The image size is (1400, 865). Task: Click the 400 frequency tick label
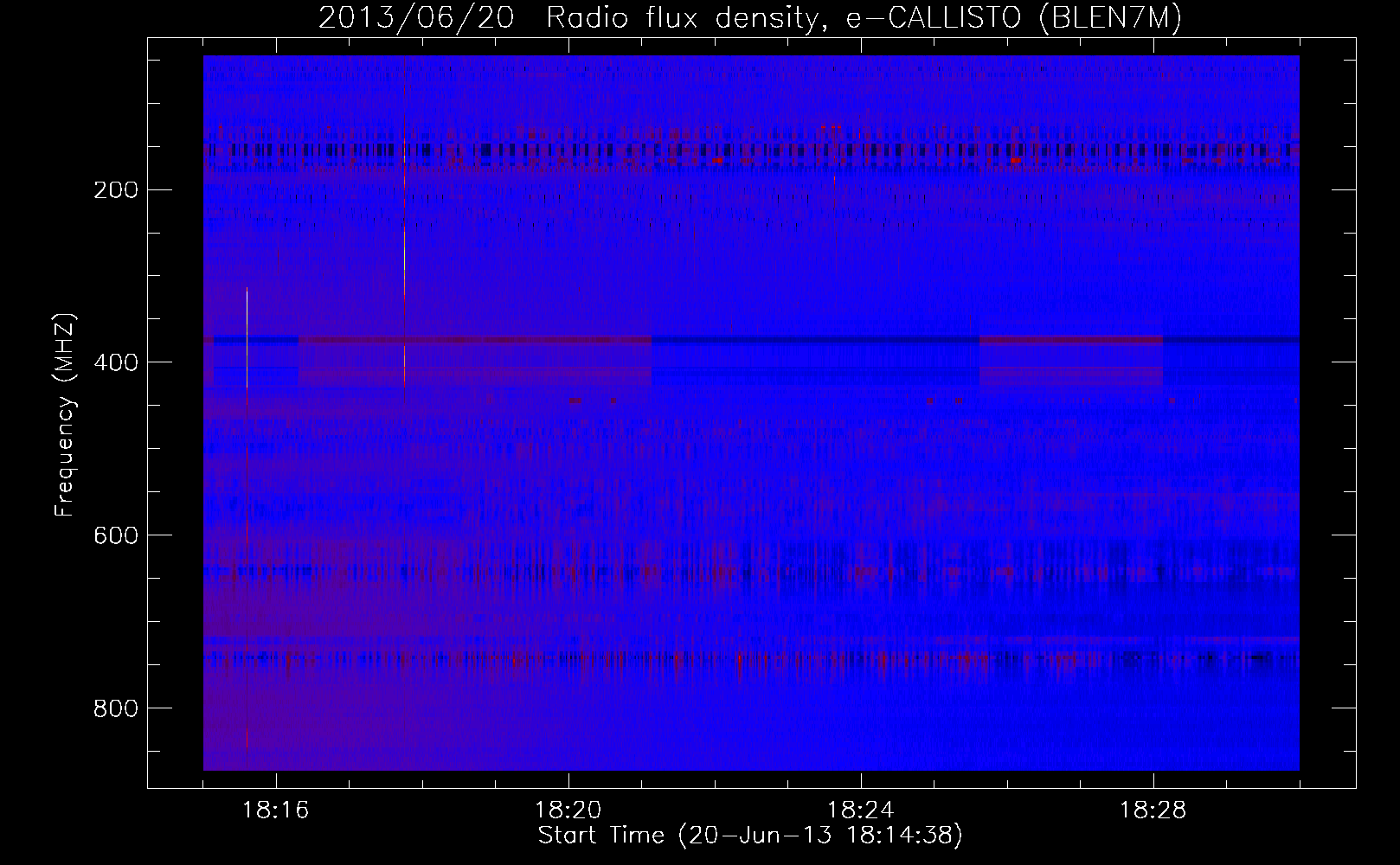click(115, 362)
